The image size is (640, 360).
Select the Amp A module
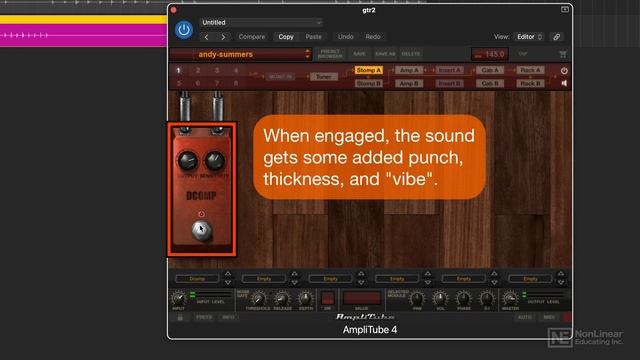[x=409, y=70]
